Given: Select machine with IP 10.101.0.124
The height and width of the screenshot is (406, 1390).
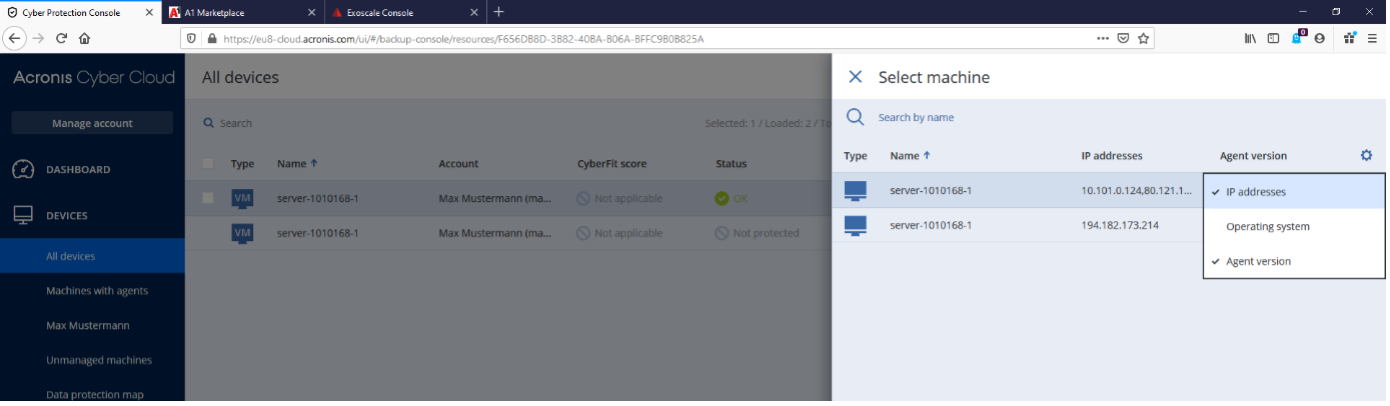Looking at the screenshot, I should 1019,190.
